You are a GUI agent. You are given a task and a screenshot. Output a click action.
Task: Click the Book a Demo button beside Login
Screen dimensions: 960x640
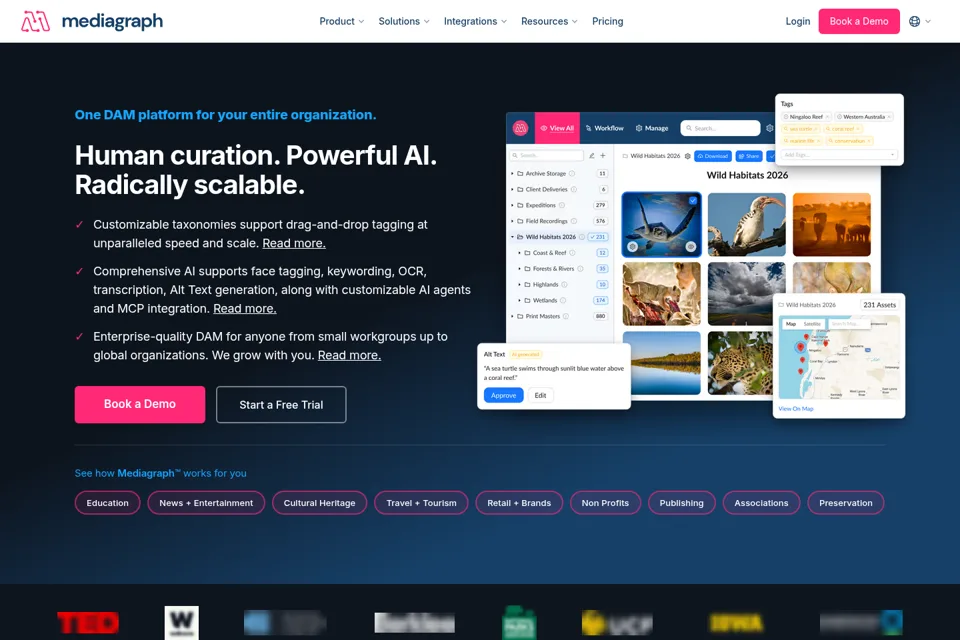point(858,21)
